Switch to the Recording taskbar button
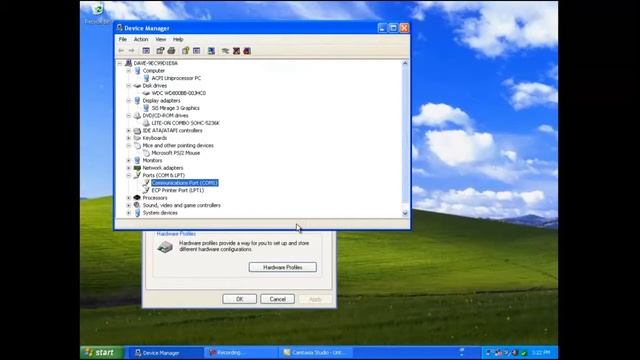Image resolution: width=640 pixels, height=360 pixels. (x=241, y=352)
